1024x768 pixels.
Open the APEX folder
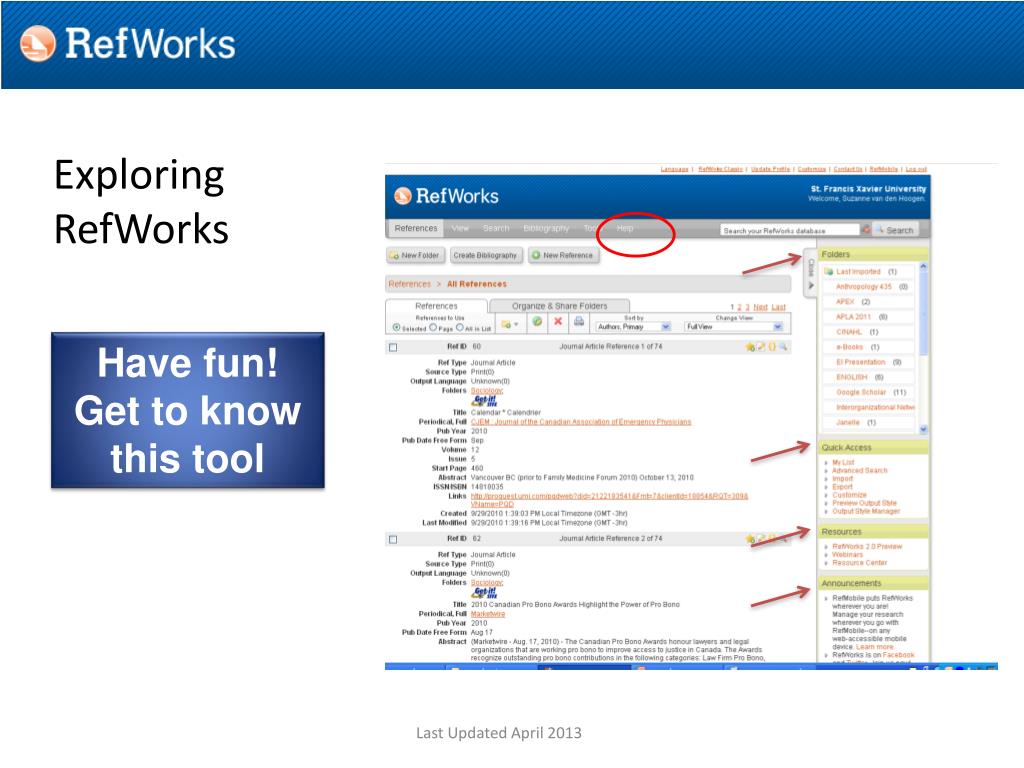(x=845, y=302)
